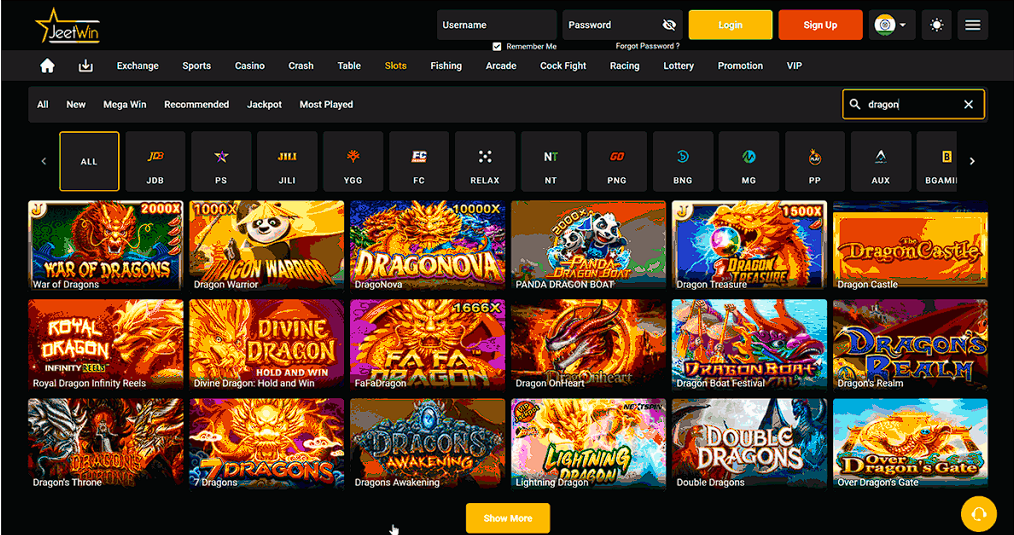
Task: Open the Promotion page
Action: pyautogui.click(x=740, y=66)
